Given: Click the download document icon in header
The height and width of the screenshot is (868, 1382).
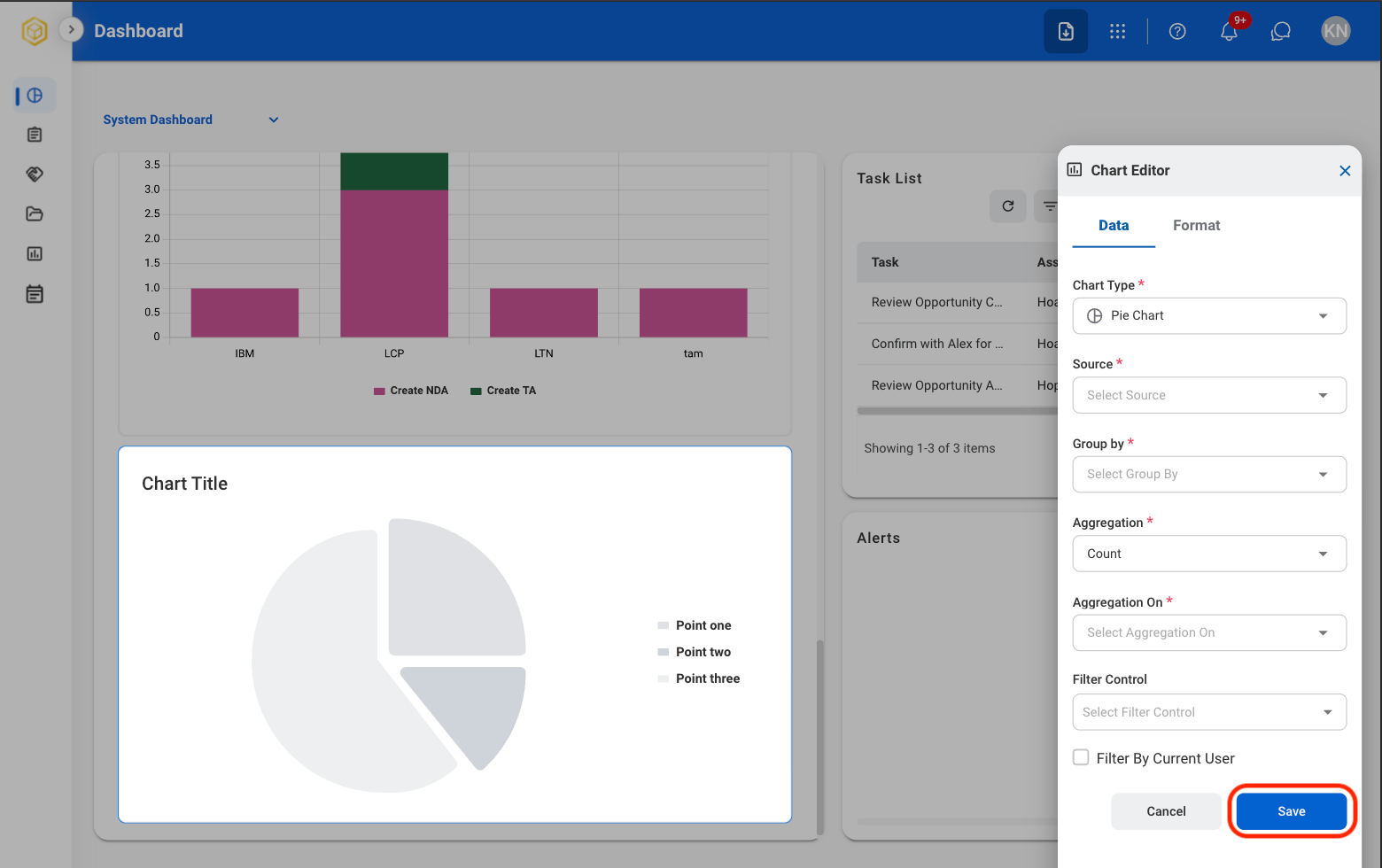Looking at the screenshot, I should tap(1066, 32).
